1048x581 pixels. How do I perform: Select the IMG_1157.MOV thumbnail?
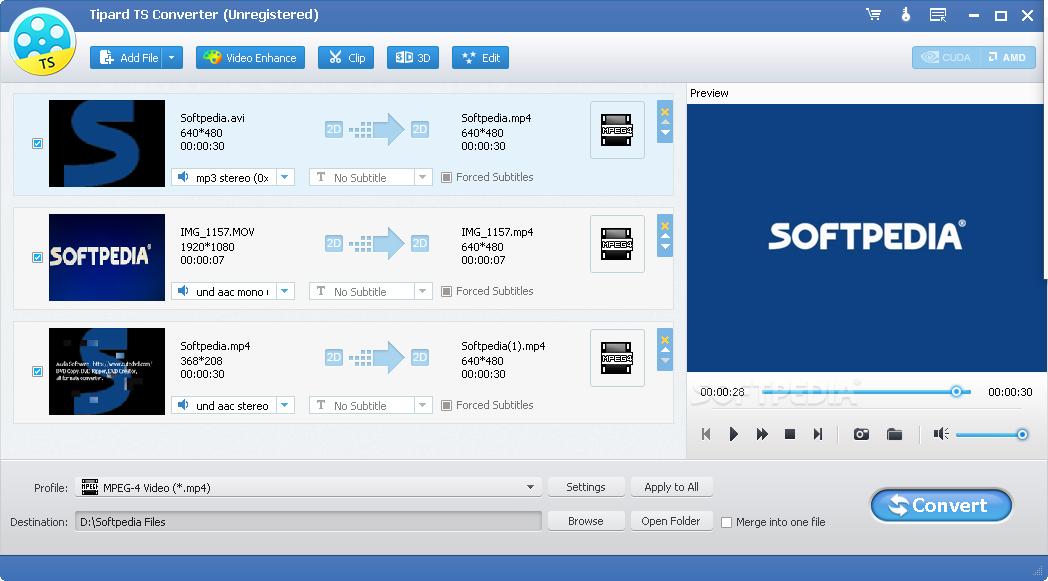click(x=107, y=257)
